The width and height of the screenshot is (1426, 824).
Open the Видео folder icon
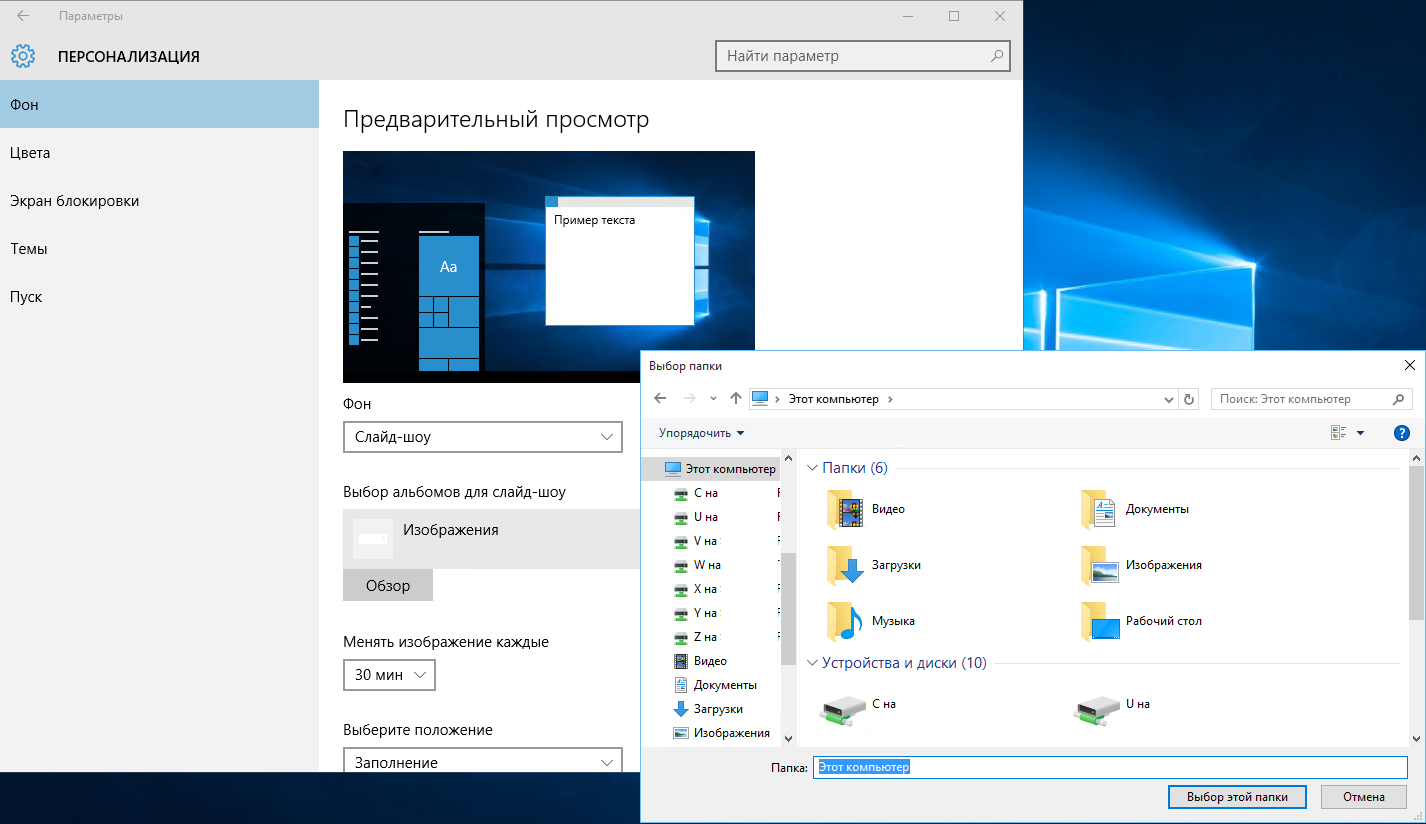[x=846, y=509]
